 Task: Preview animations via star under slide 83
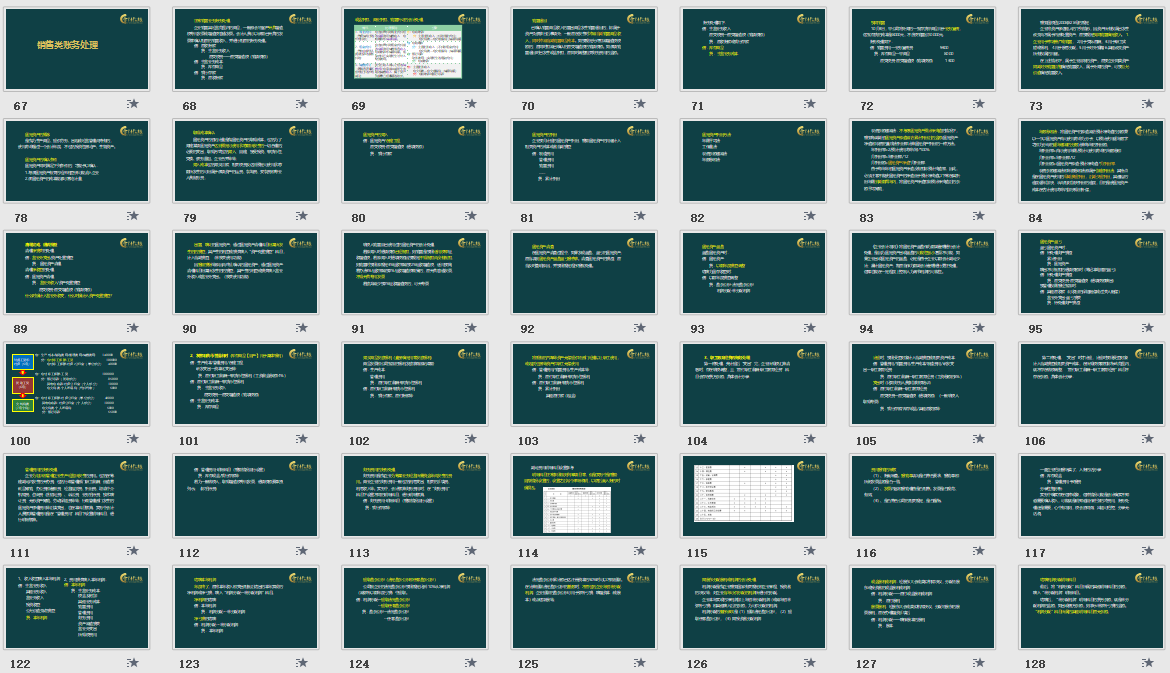[978, 216]
